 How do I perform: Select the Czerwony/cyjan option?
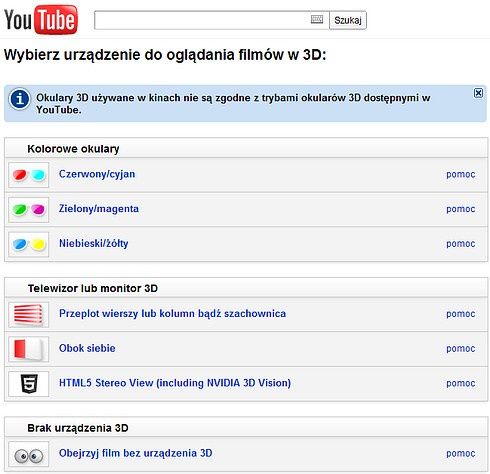pos(97,174)
